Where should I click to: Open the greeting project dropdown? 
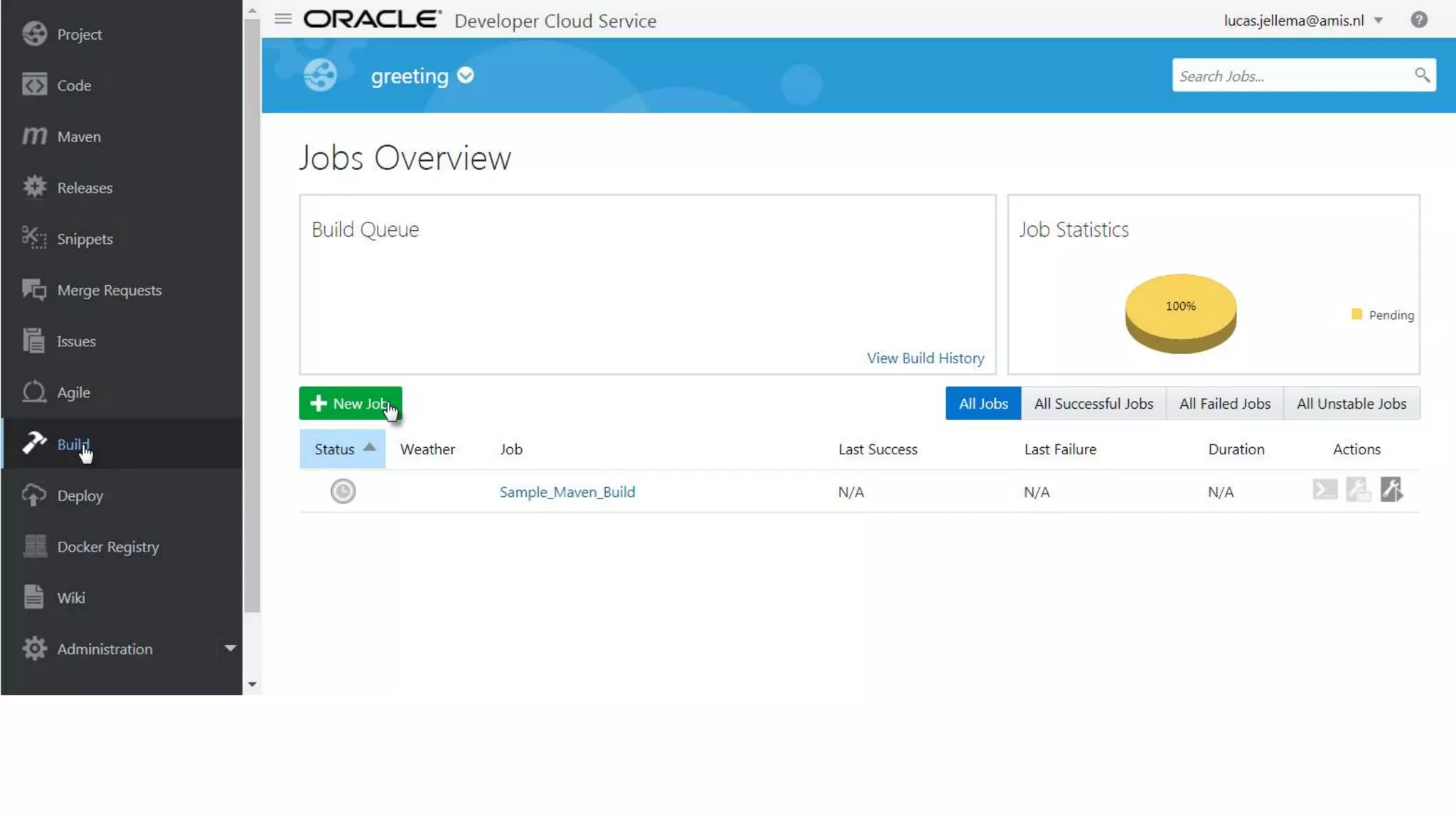466,75
